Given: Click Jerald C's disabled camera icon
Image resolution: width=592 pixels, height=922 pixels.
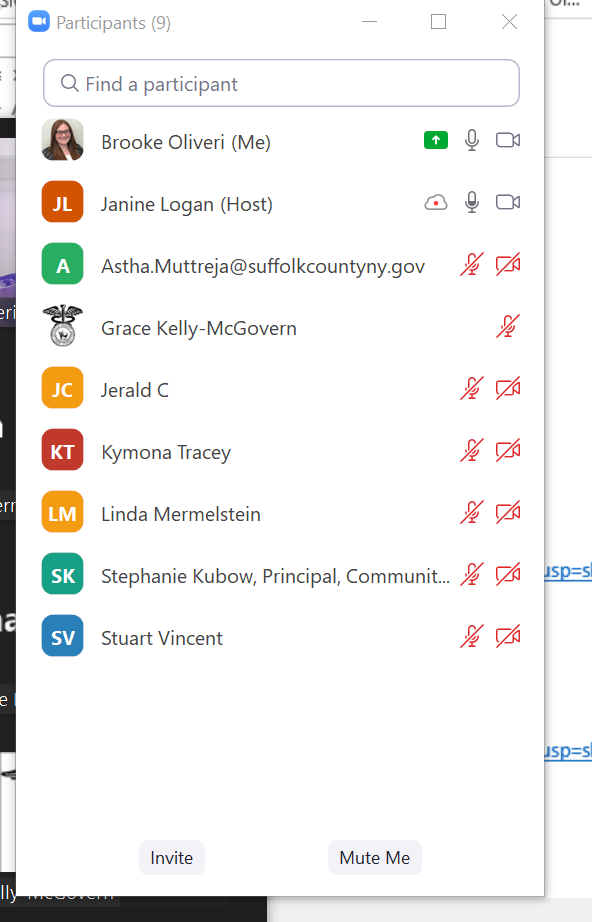Looking at the screenshot, I should [508, 389].
